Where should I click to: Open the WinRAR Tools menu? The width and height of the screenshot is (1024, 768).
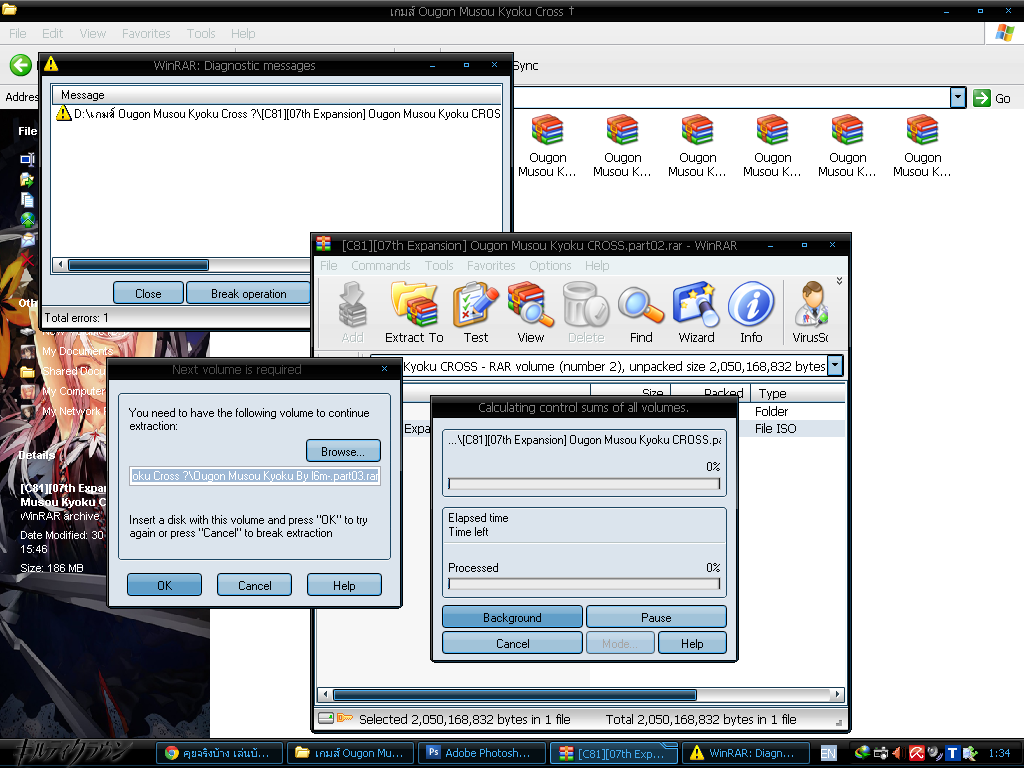tap(439, 265)
